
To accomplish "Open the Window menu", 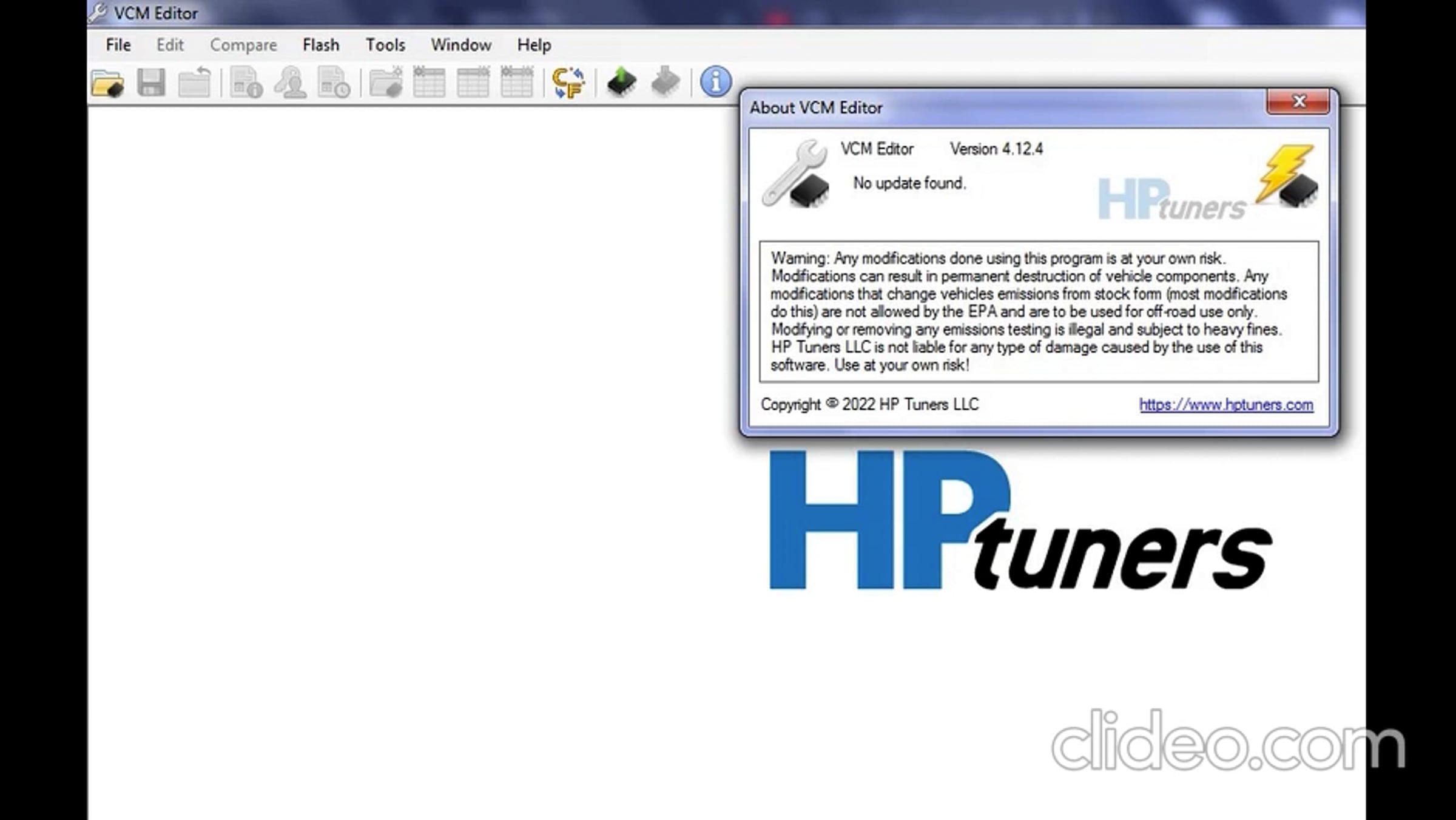I will [x=460, y=45].
